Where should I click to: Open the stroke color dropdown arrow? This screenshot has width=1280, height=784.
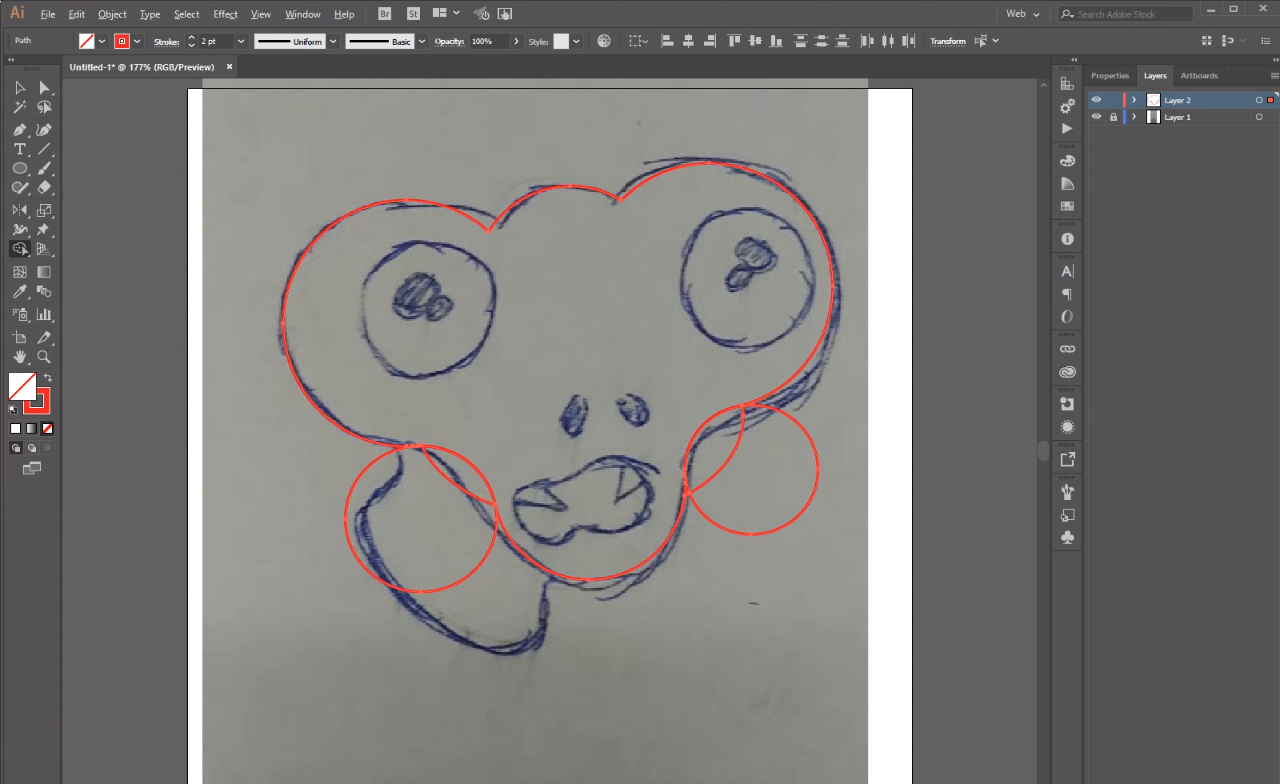pos(137,41)
